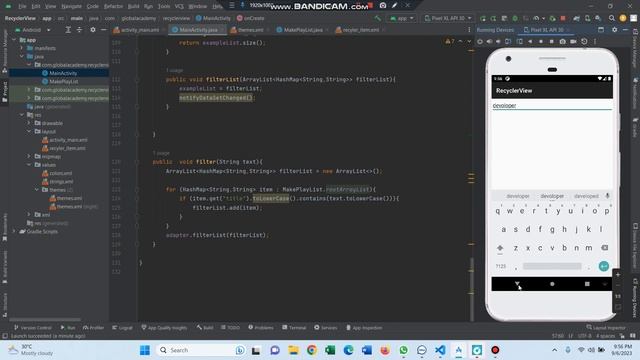Image resolution: width=640 pixels, height=360 pixels.
Task: Click the developer search field in emulator
Action: 552,106
